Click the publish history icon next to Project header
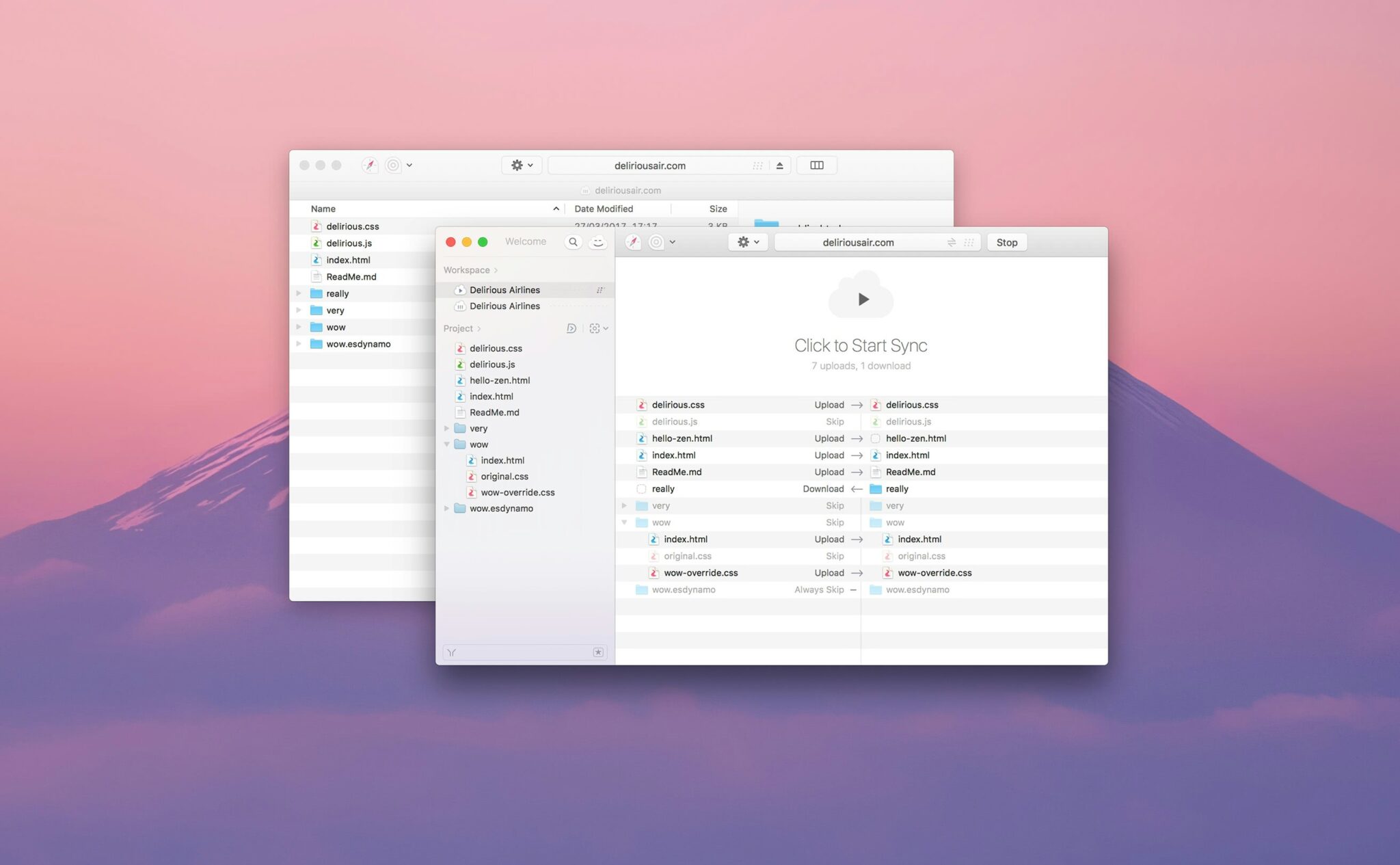 [x=571, y=328]
